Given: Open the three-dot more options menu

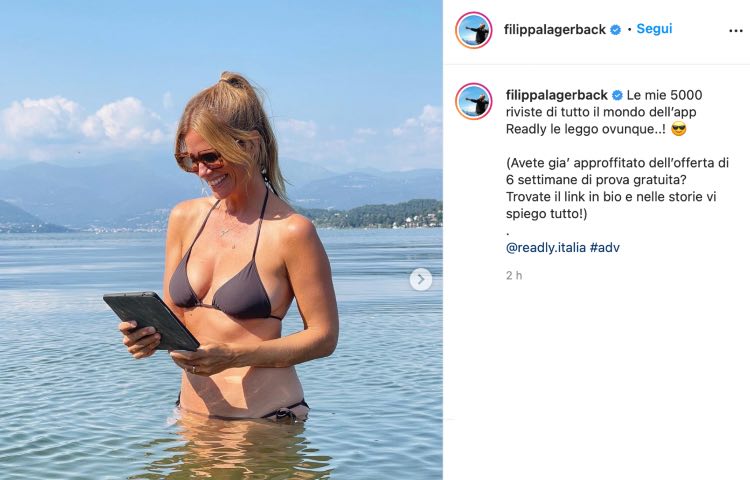Looking at the screenshot, I should 735,31.
